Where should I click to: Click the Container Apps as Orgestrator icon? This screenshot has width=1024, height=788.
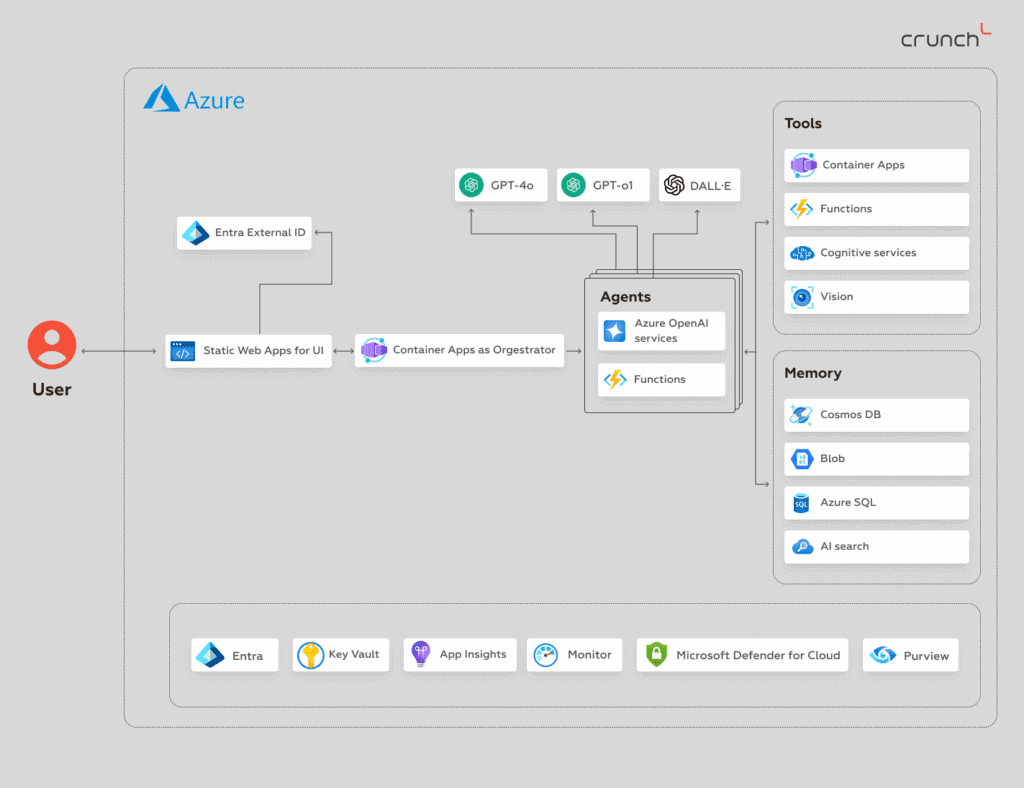[374, 351]
